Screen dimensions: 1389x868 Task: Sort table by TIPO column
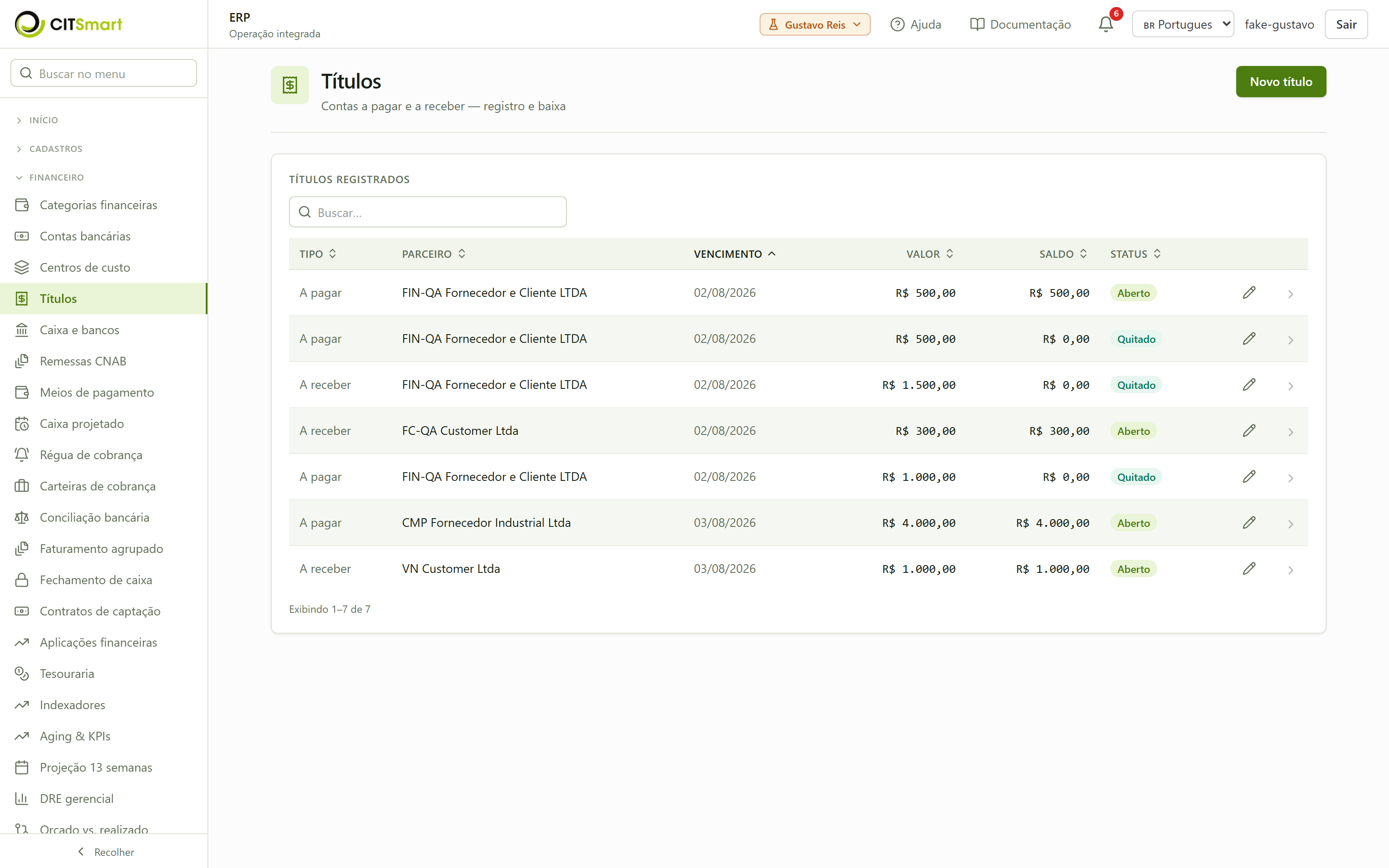pyautogui.click(x=317, y=254)
